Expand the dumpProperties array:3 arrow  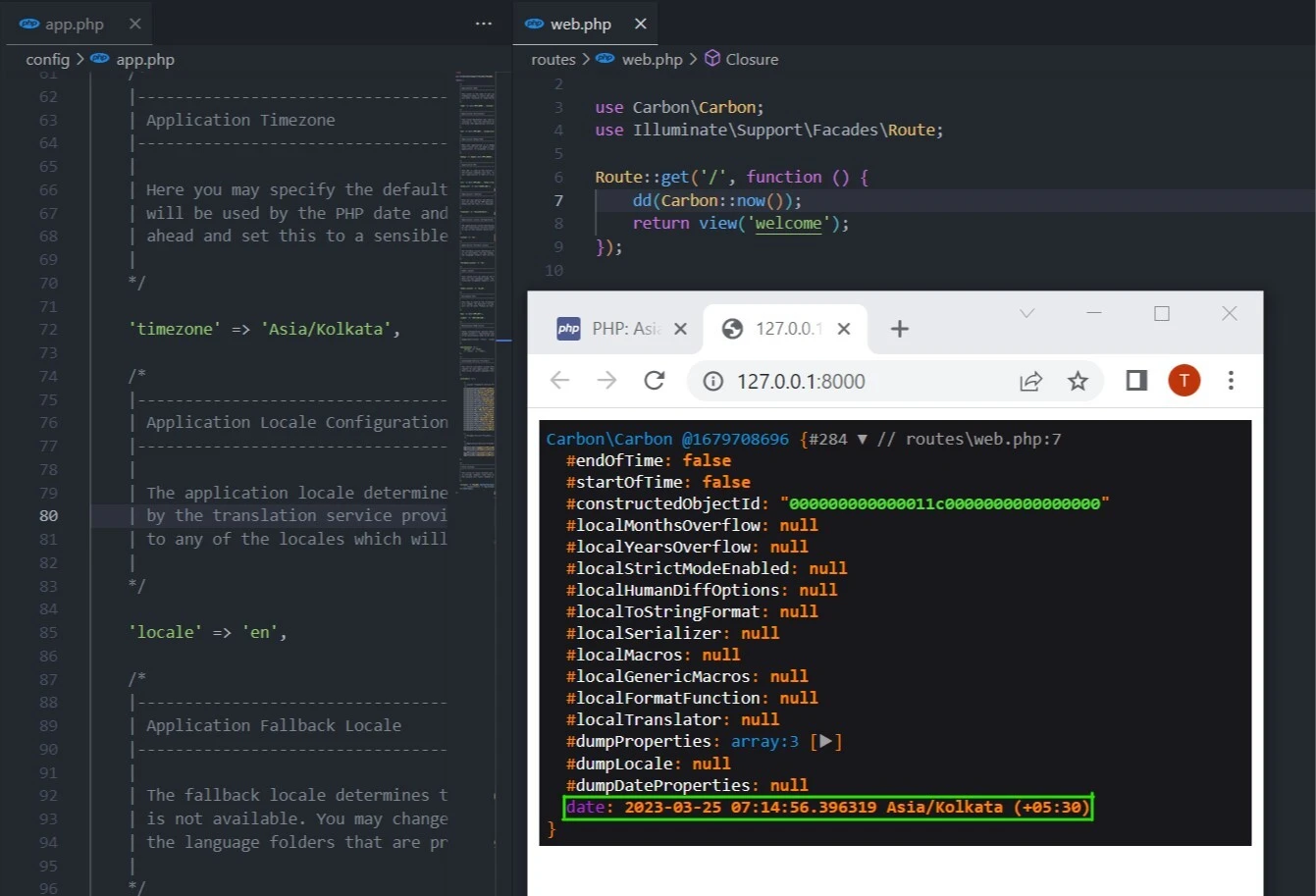point(825,741)
